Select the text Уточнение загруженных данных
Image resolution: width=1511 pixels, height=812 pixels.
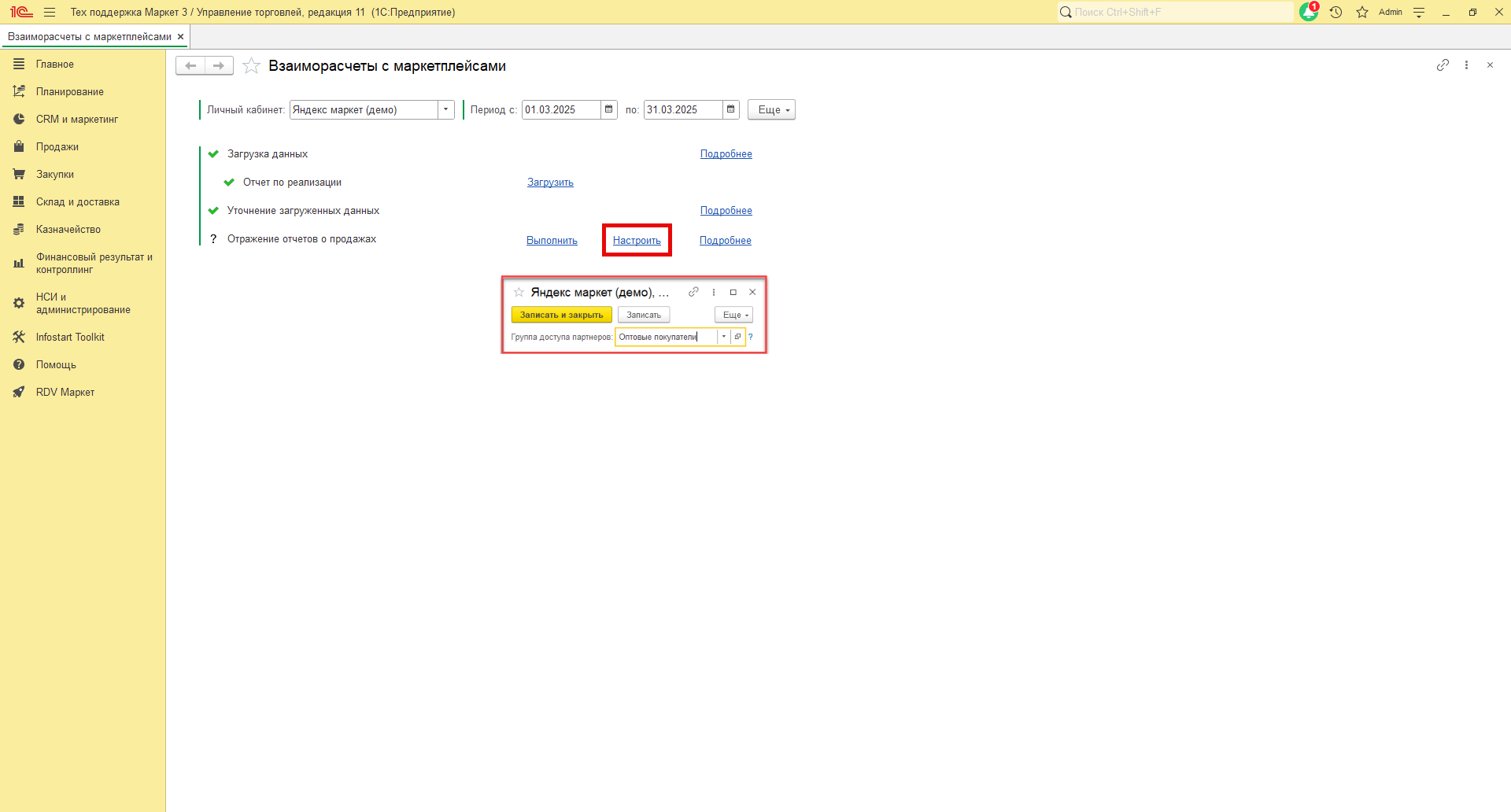(x=303, y=210)
